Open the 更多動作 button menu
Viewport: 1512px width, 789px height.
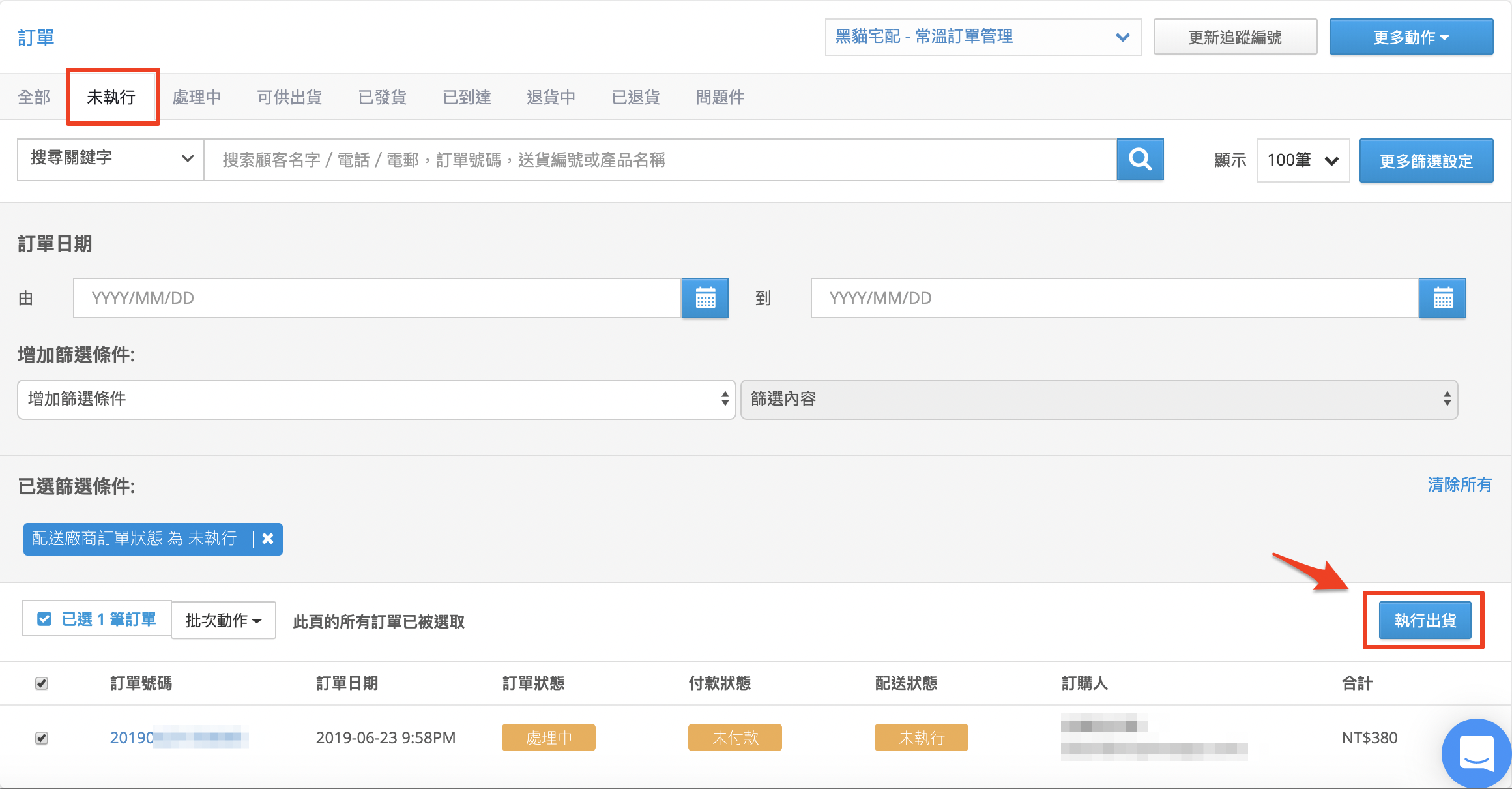tap(1411, 37)
